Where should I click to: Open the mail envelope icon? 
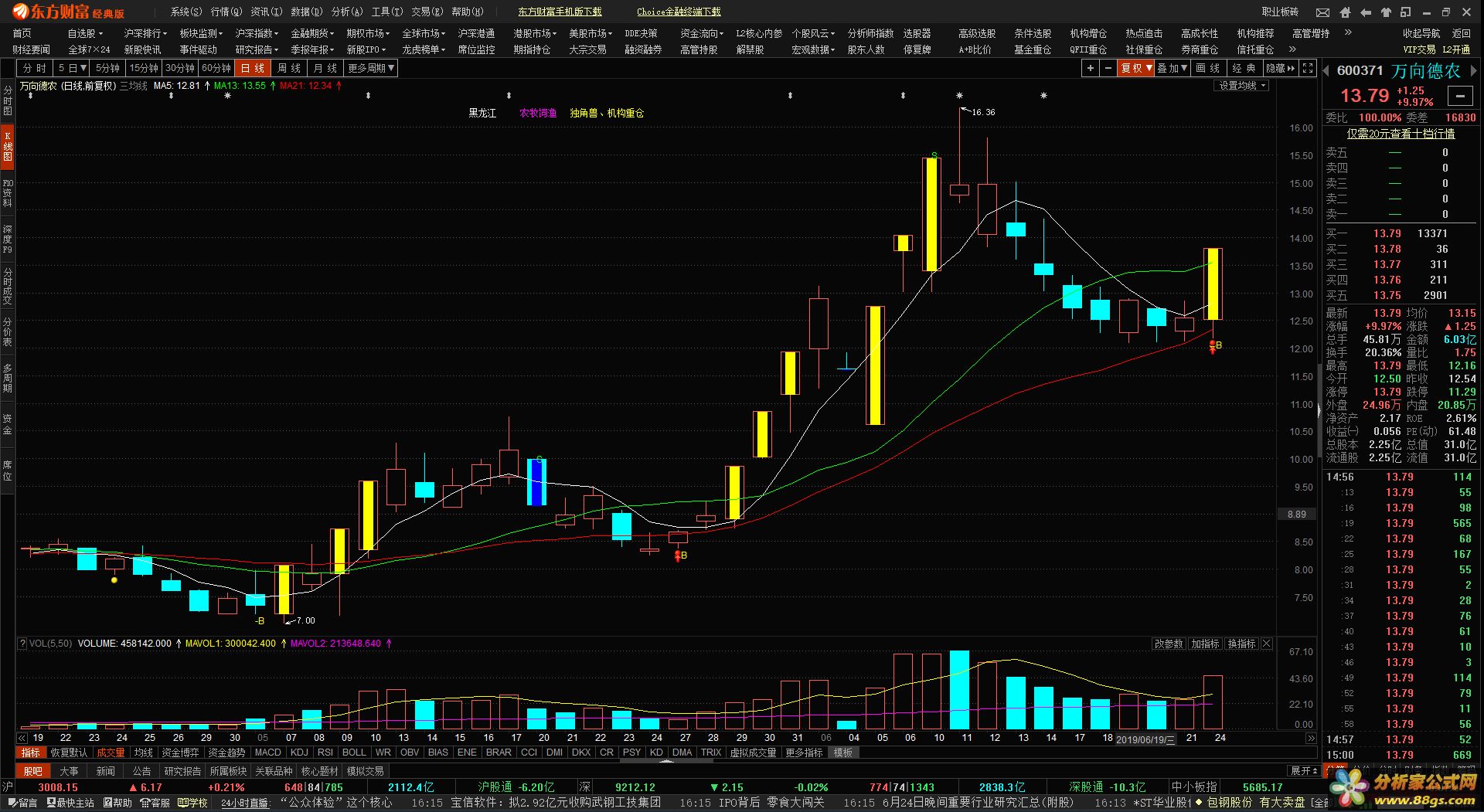coord(1323,12)
